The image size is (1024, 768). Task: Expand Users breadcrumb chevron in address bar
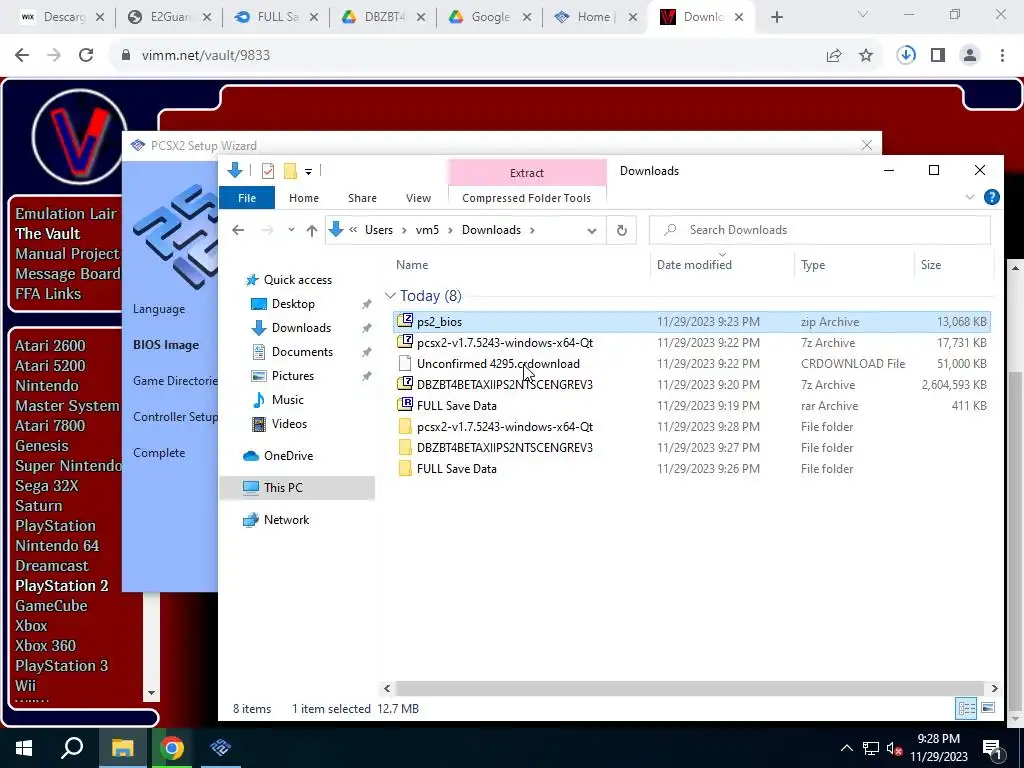click(x=404, y=230)
